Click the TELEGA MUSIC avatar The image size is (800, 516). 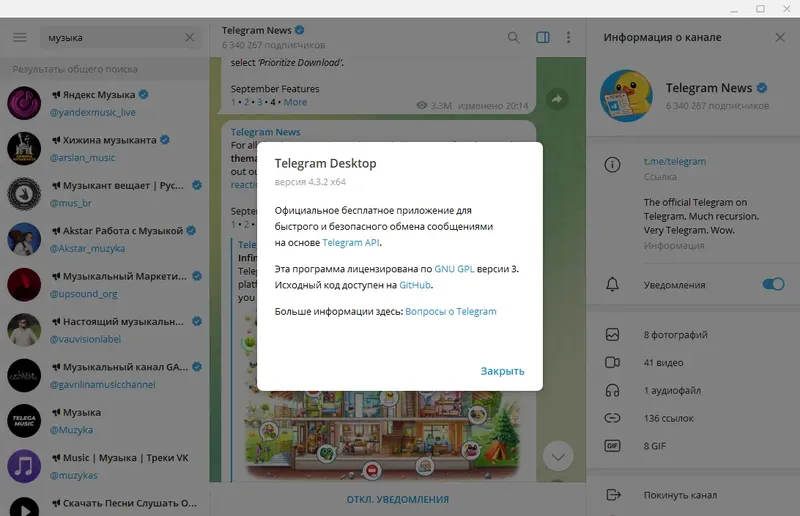(x=24, y=421)
